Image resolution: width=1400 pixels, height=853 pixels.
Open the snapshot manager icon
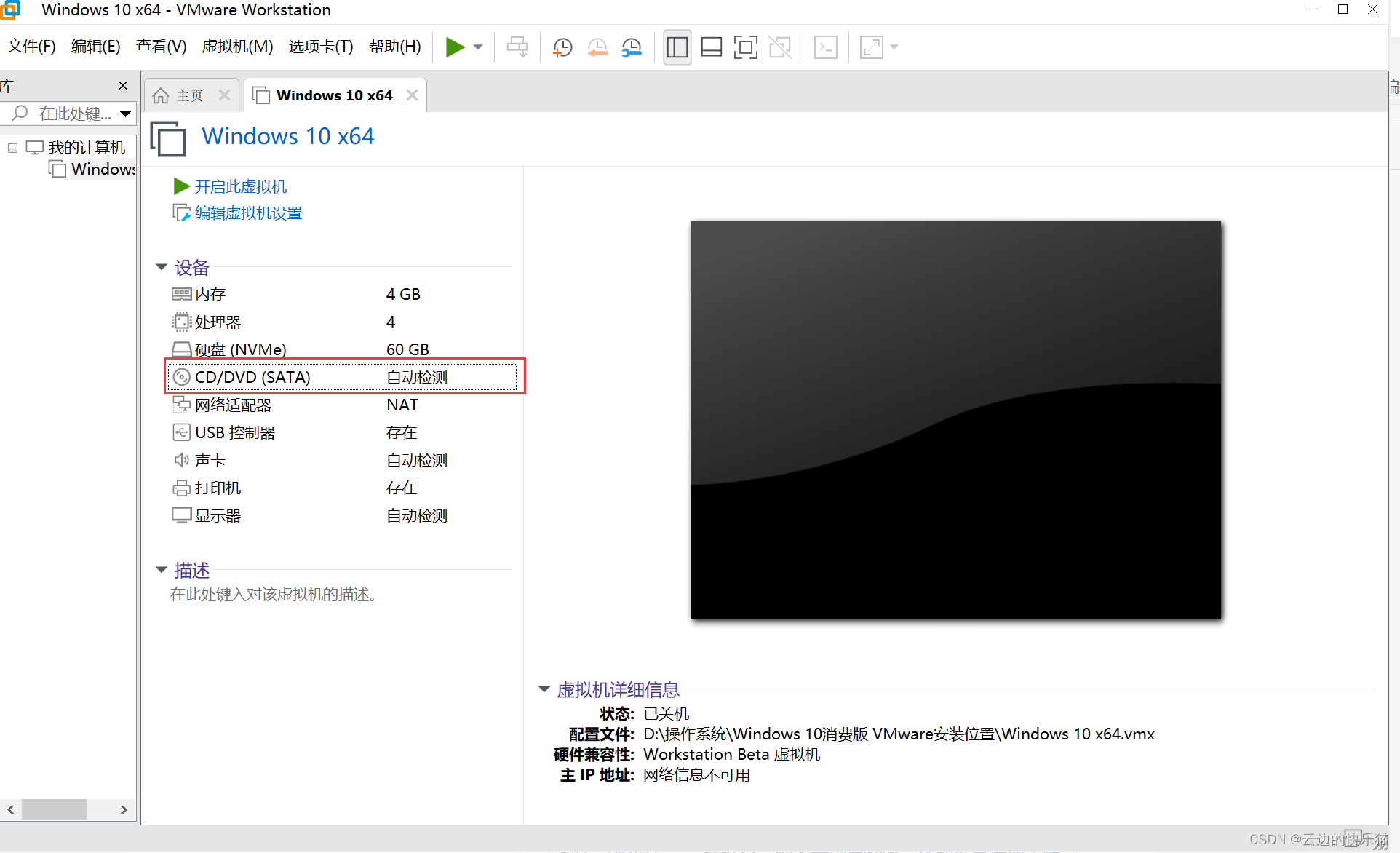632,48
